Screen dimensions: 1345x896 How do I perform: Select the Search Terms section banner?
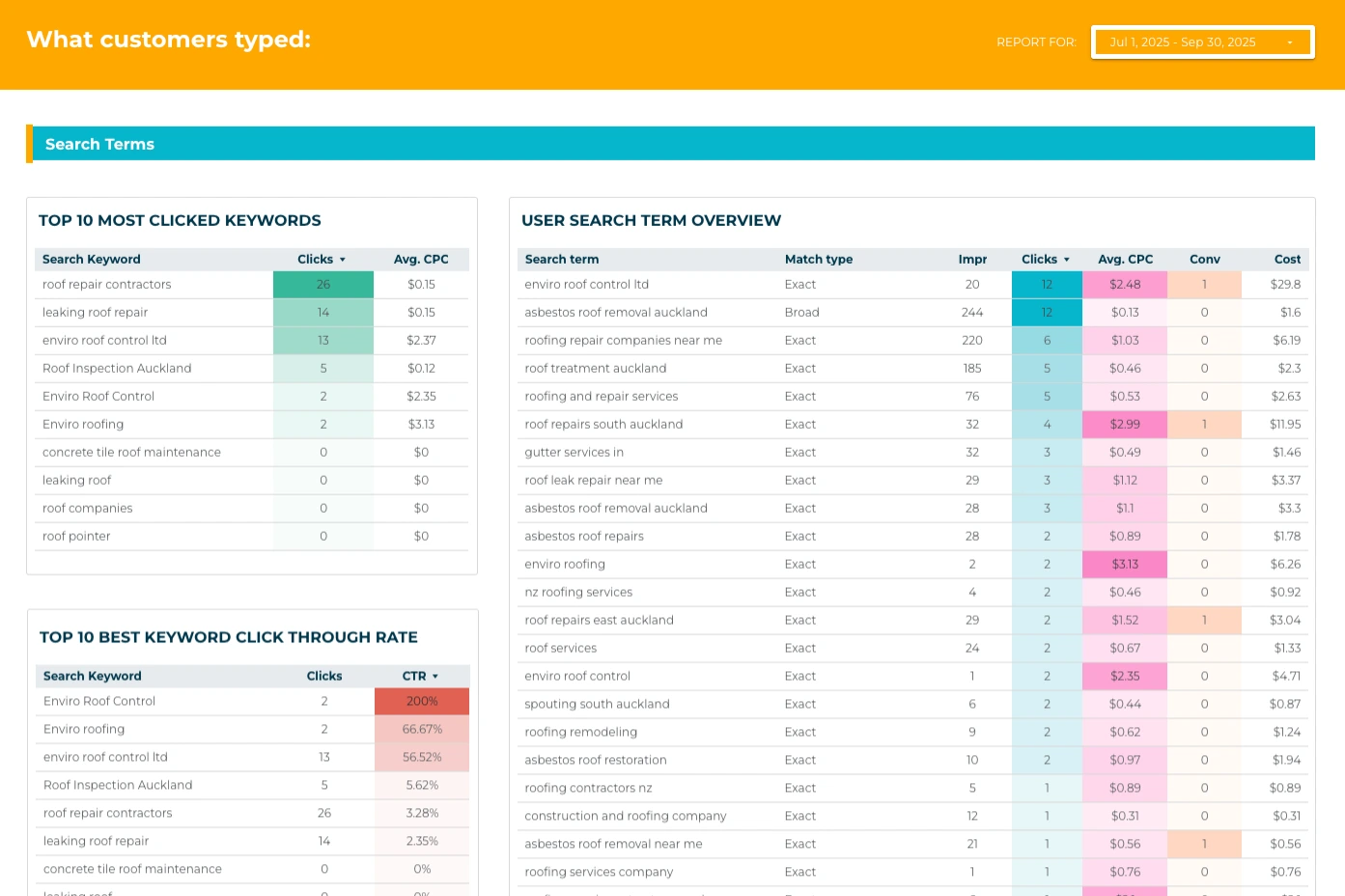tap(670, 144)
